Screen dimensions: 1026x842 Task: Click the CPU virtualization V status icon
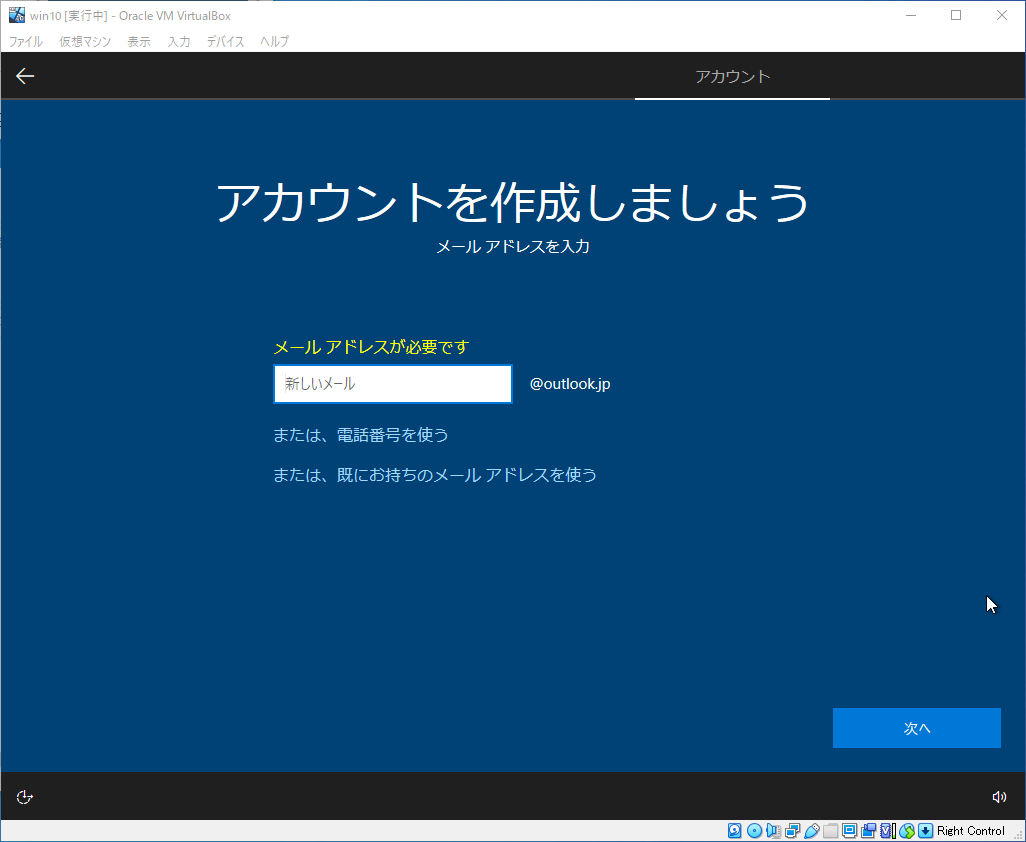tap(887, 831)
